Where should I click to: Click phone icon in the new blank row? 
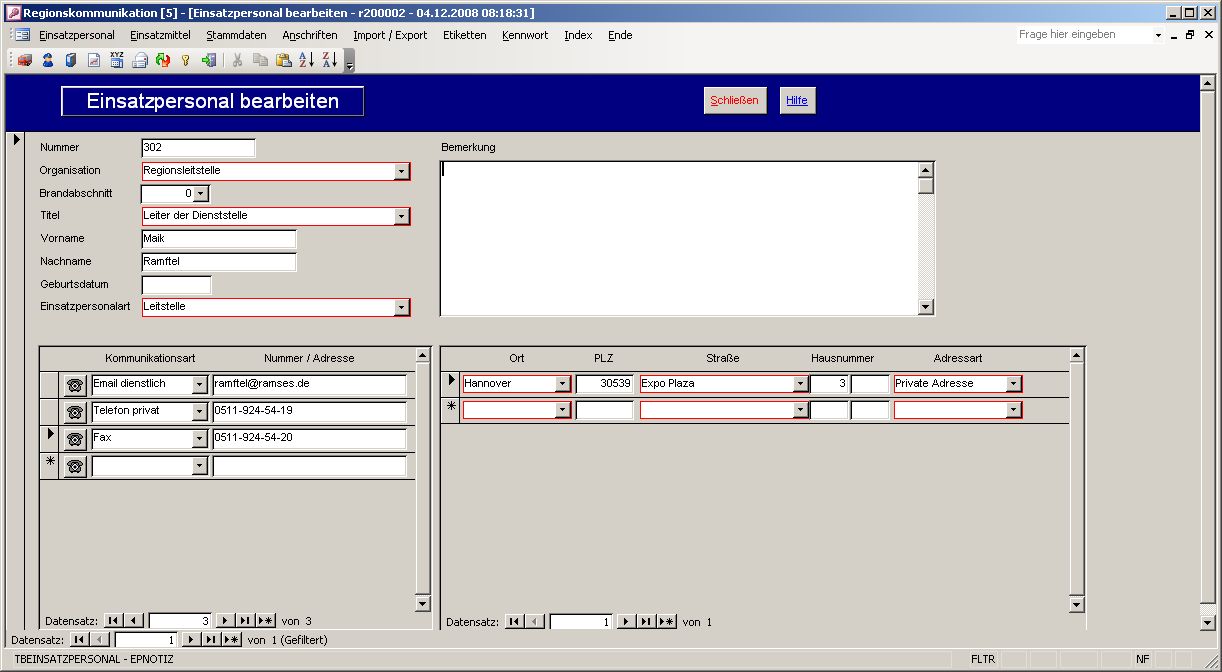pos(75,466)
